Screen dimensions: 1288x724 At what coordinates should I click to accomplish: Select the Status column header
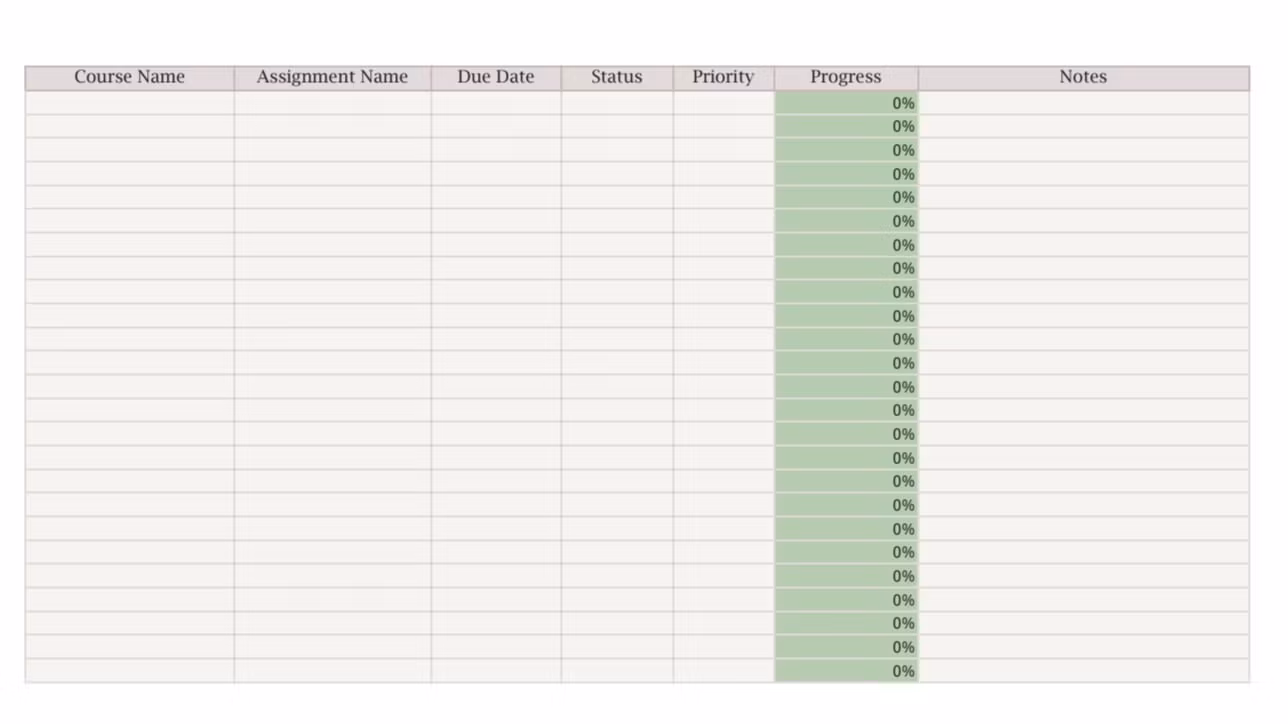[x=617, y=77]
